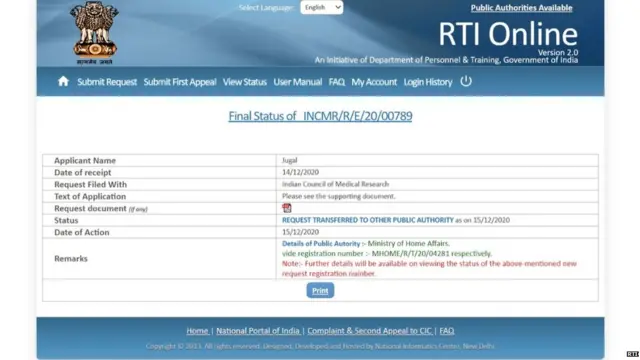Click the Text of Application label
Viewport: 640px width, 360px height.
click(90, 196)
